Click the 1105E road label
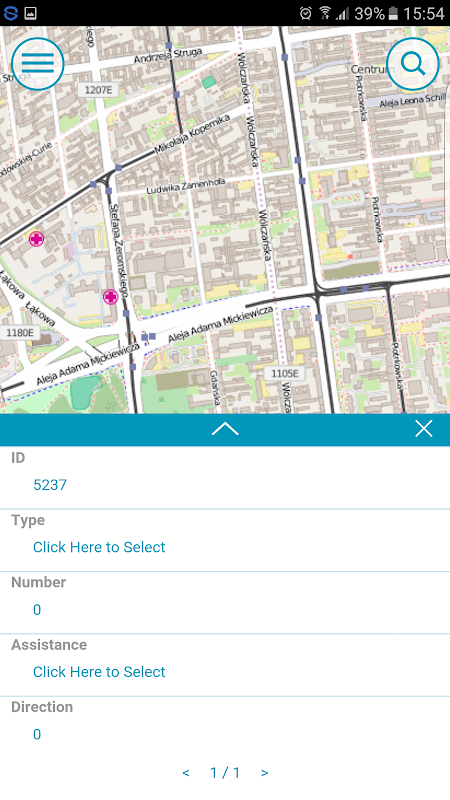450x800 pixels. coord(285,373)
